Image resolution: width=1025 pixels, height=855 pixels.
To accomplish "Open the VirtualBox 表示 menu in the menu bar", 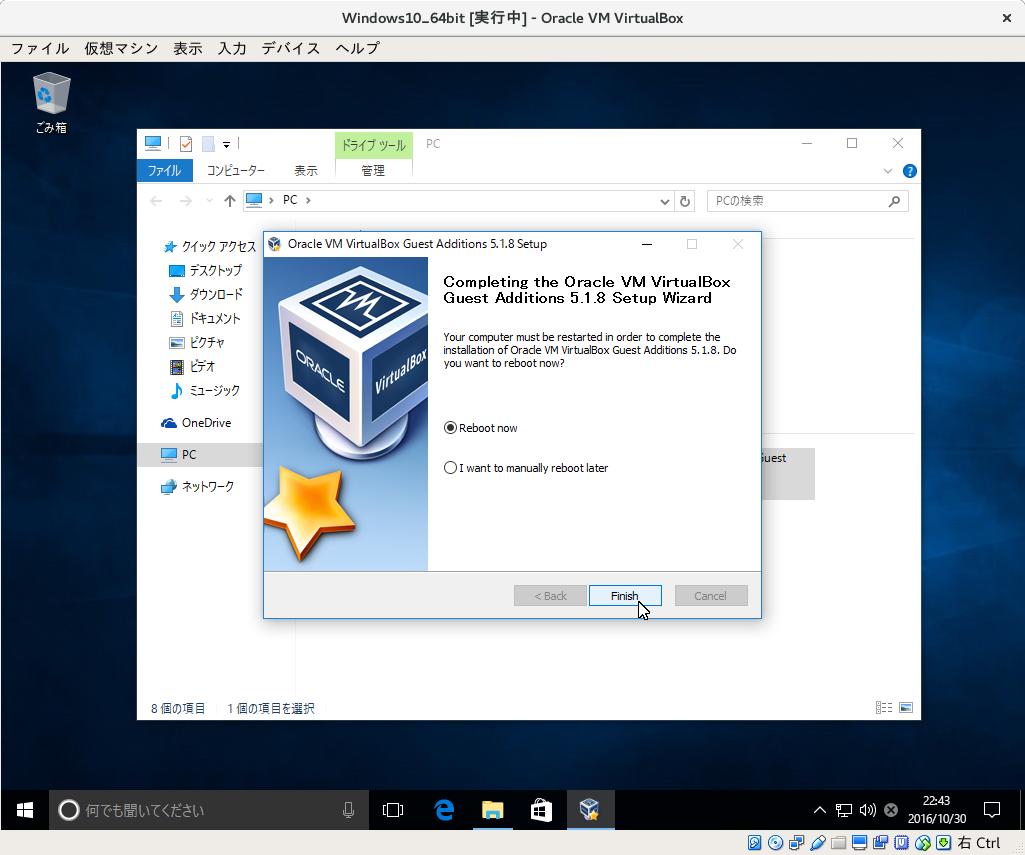I will (x=188, y=48).
